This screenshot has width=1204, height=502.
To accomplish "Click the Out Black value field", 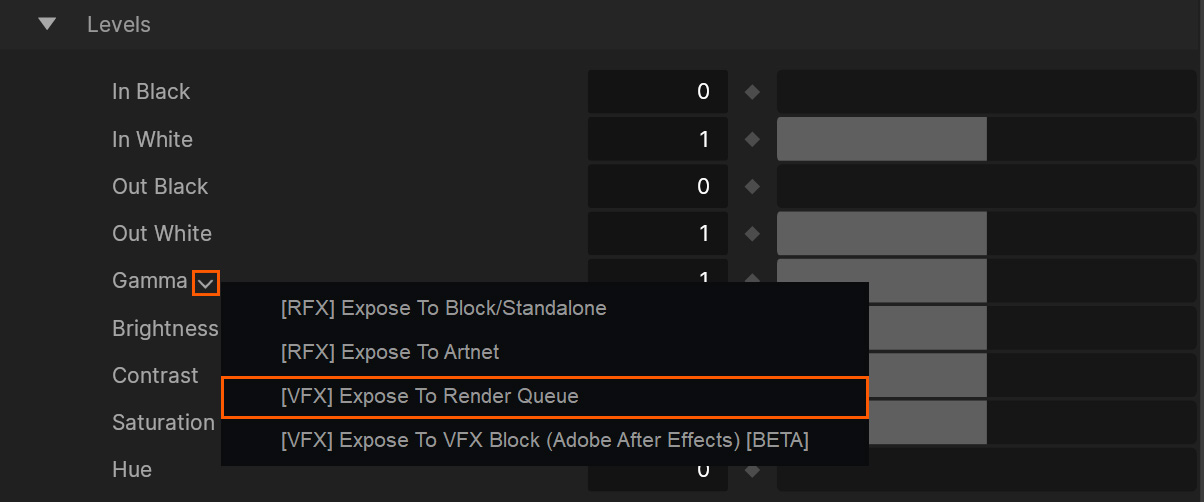I will 657,187.
